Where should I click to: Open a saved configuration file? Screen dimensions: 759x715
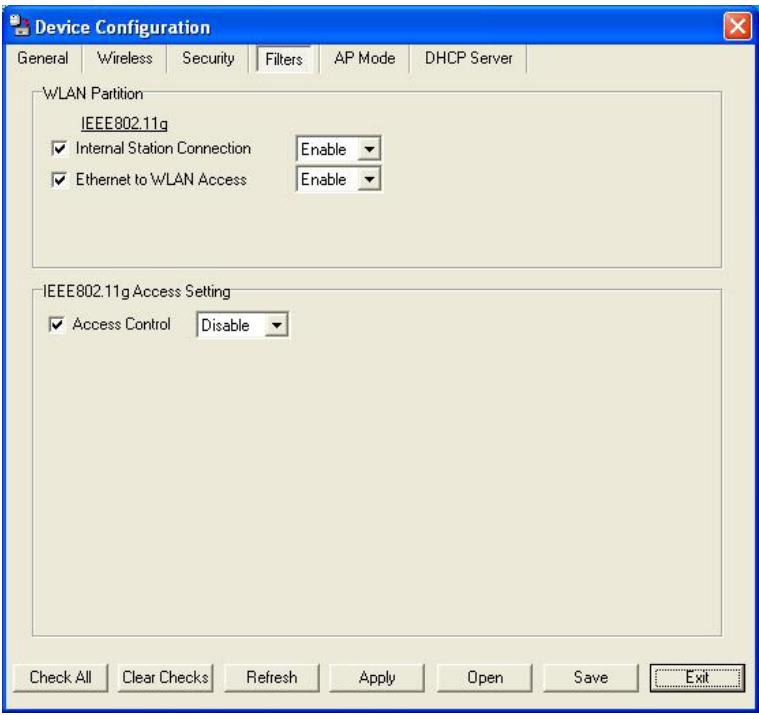tap(485, 677)
